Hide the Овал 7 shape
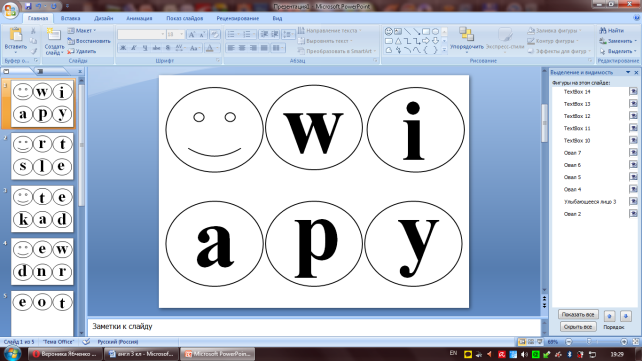 (633, 153)
